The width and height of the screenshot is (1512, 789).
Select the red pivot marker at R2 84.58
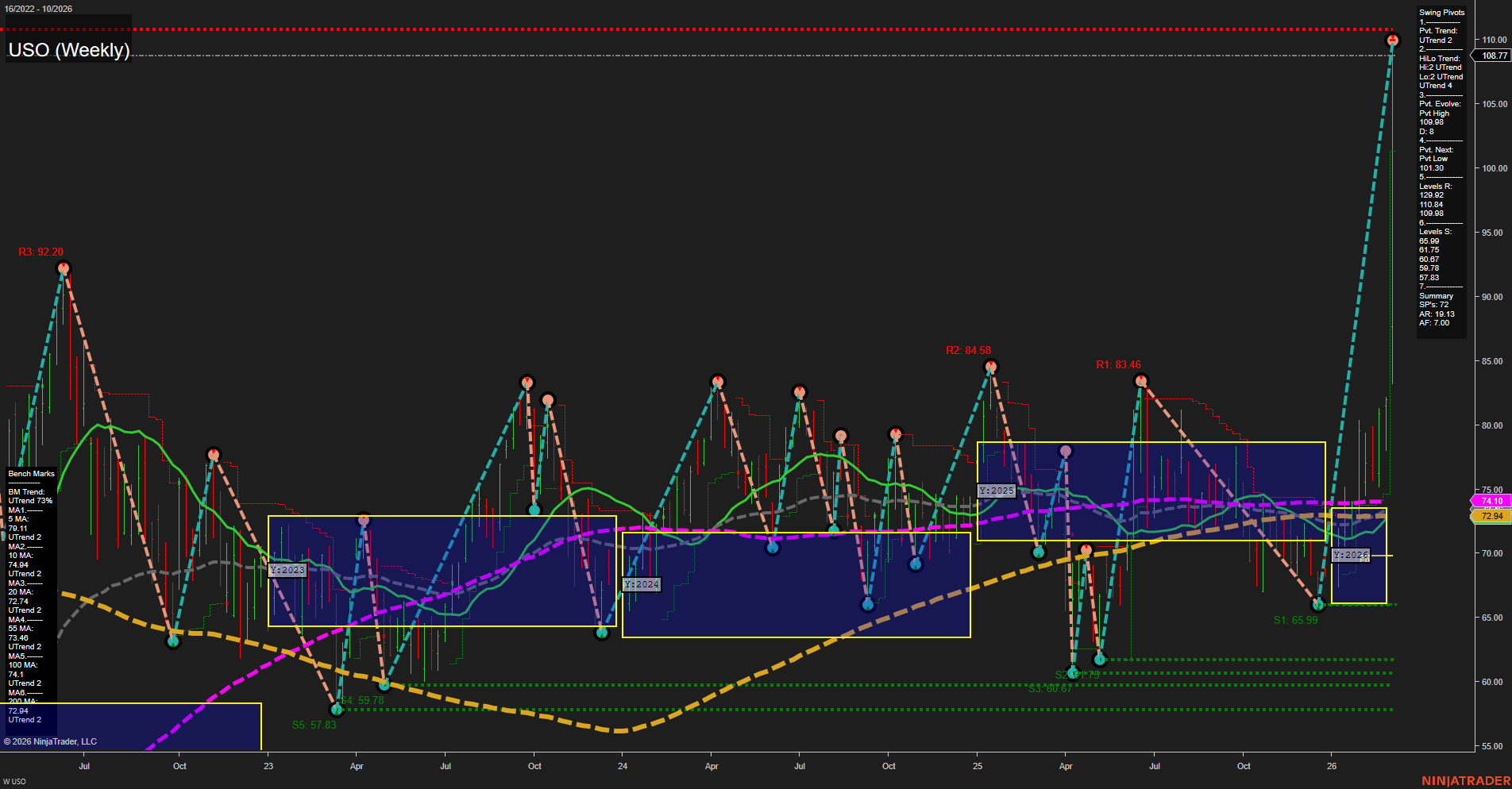(x=990, y=366)
